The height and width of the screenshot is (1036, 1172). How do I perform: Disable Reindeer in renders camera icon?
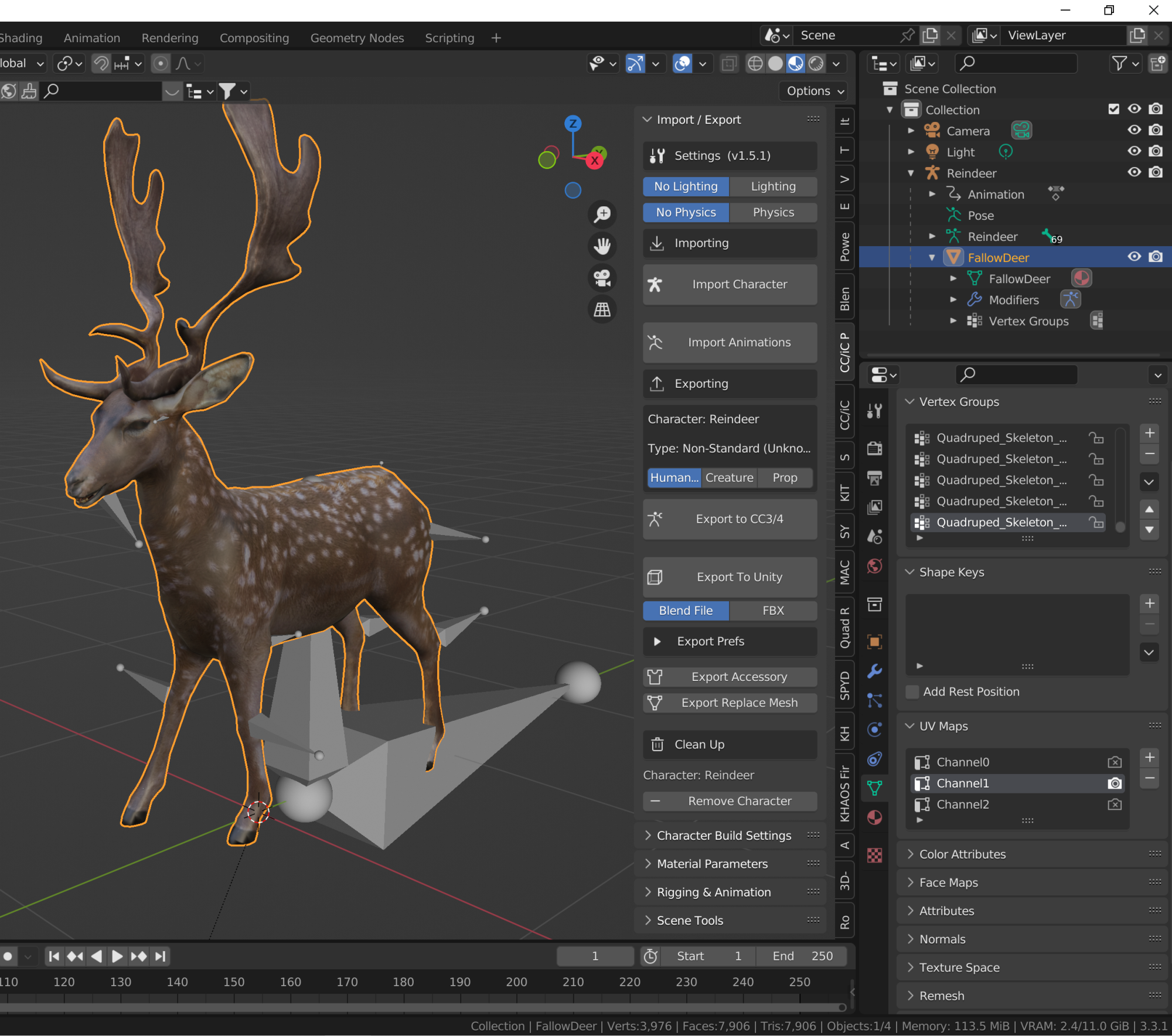click(x=1156, y=172)
